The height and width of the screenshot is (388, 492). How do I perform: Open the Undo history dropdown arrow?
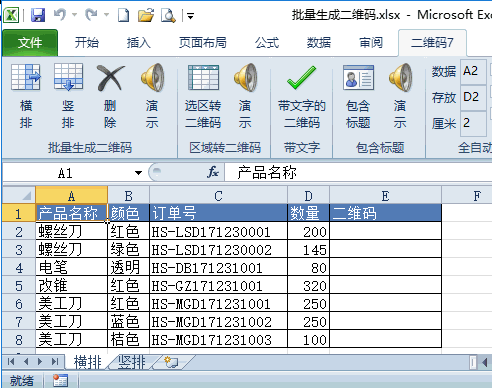coord(74,15)
